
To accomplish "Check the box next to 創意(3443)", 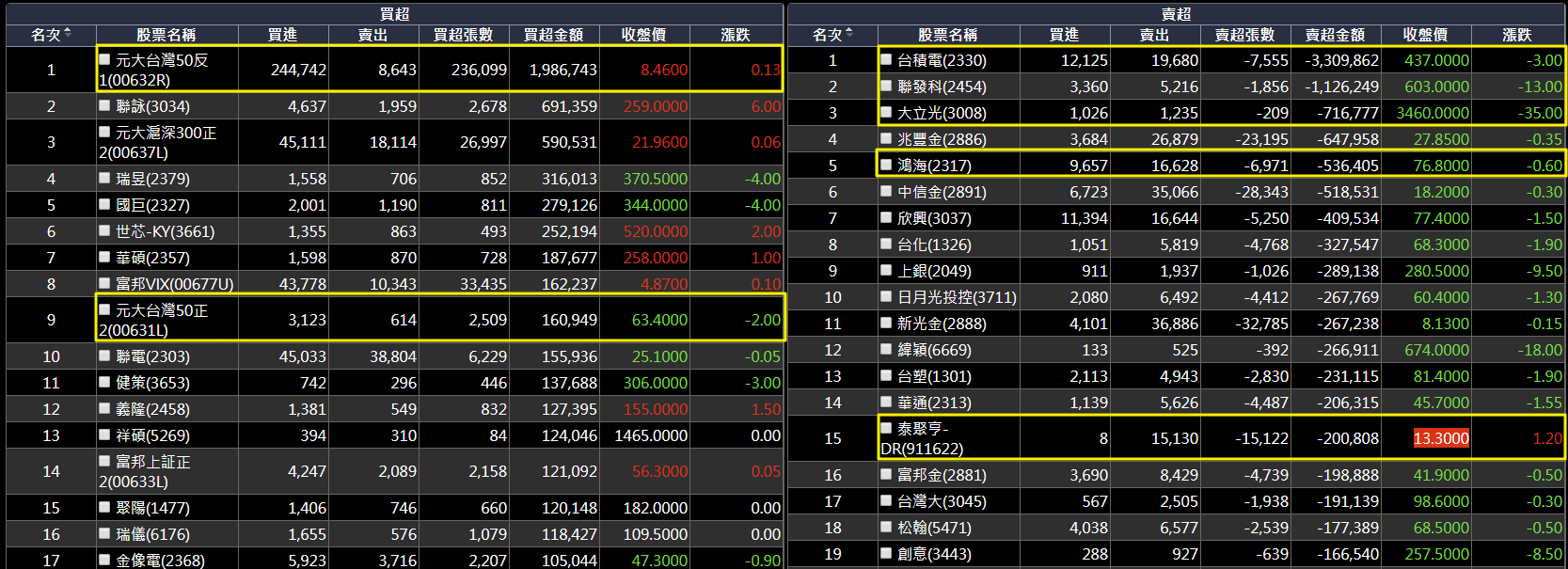I will click(887, 553).
